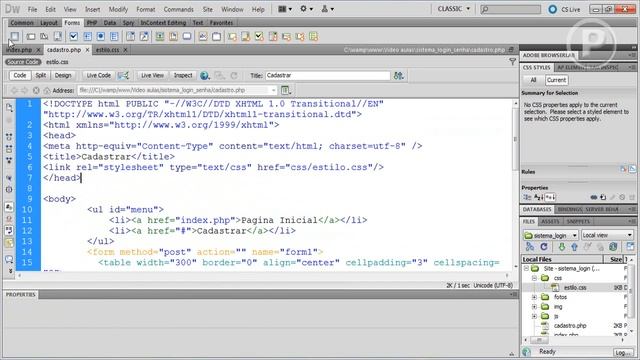
Task: Insert a Radio Group form element
Action: [114, 36]
